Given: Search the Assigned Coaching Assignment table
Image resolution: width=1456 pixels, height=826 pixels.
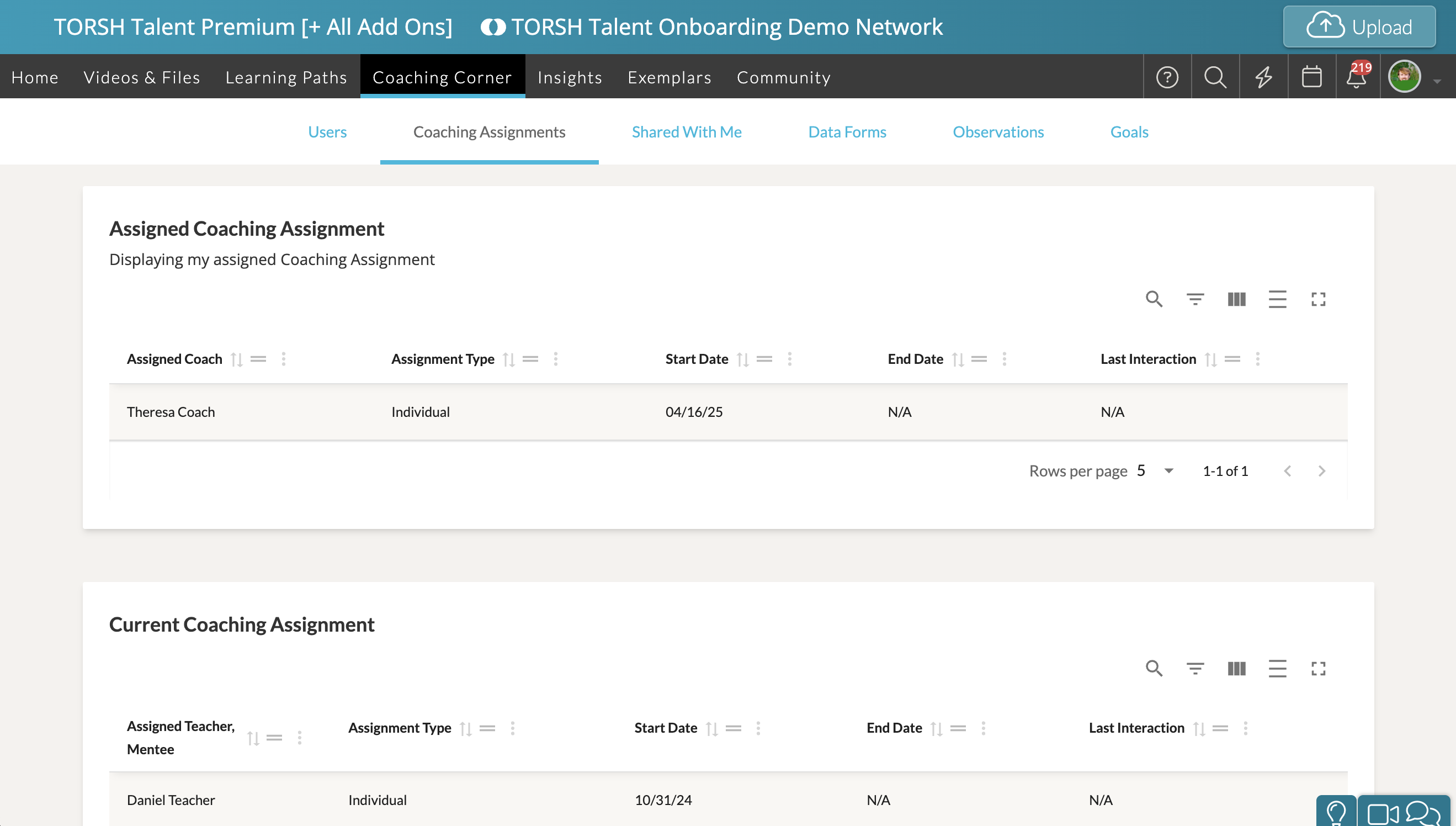Looking at the screenshot, I should [1154, 299].
